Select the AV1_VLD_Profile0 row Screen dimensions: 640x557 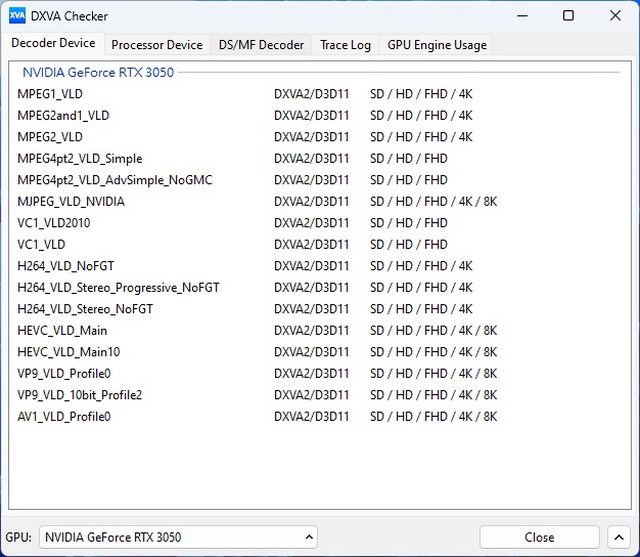point(64,417)
